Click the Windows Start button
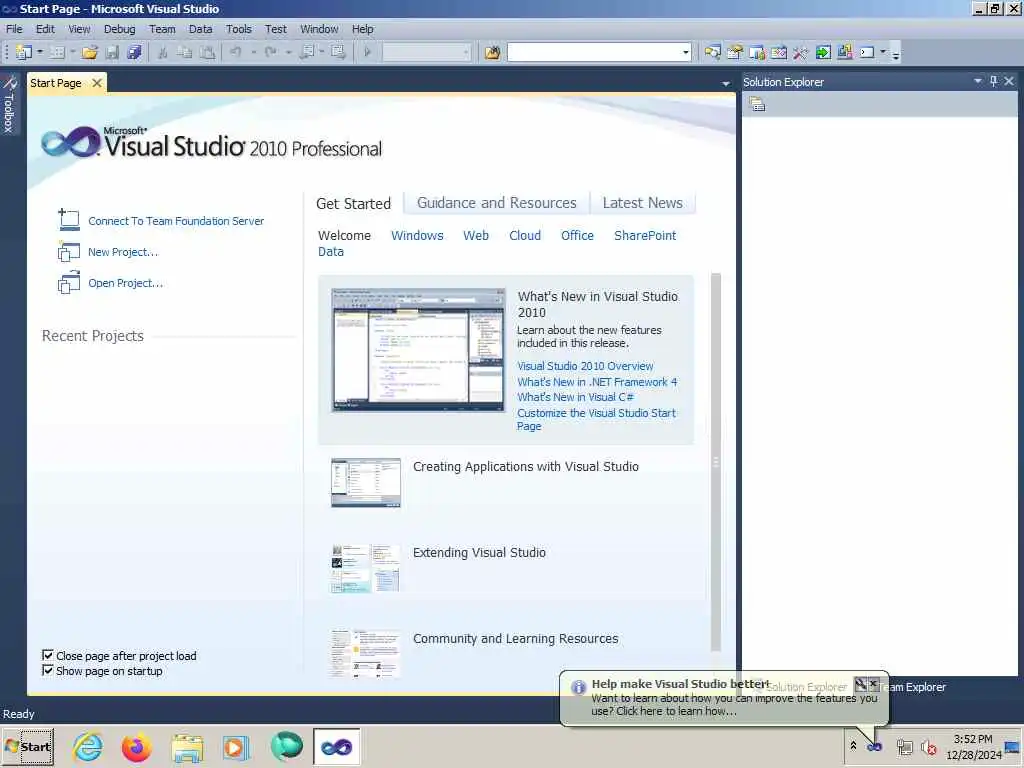 28,746
